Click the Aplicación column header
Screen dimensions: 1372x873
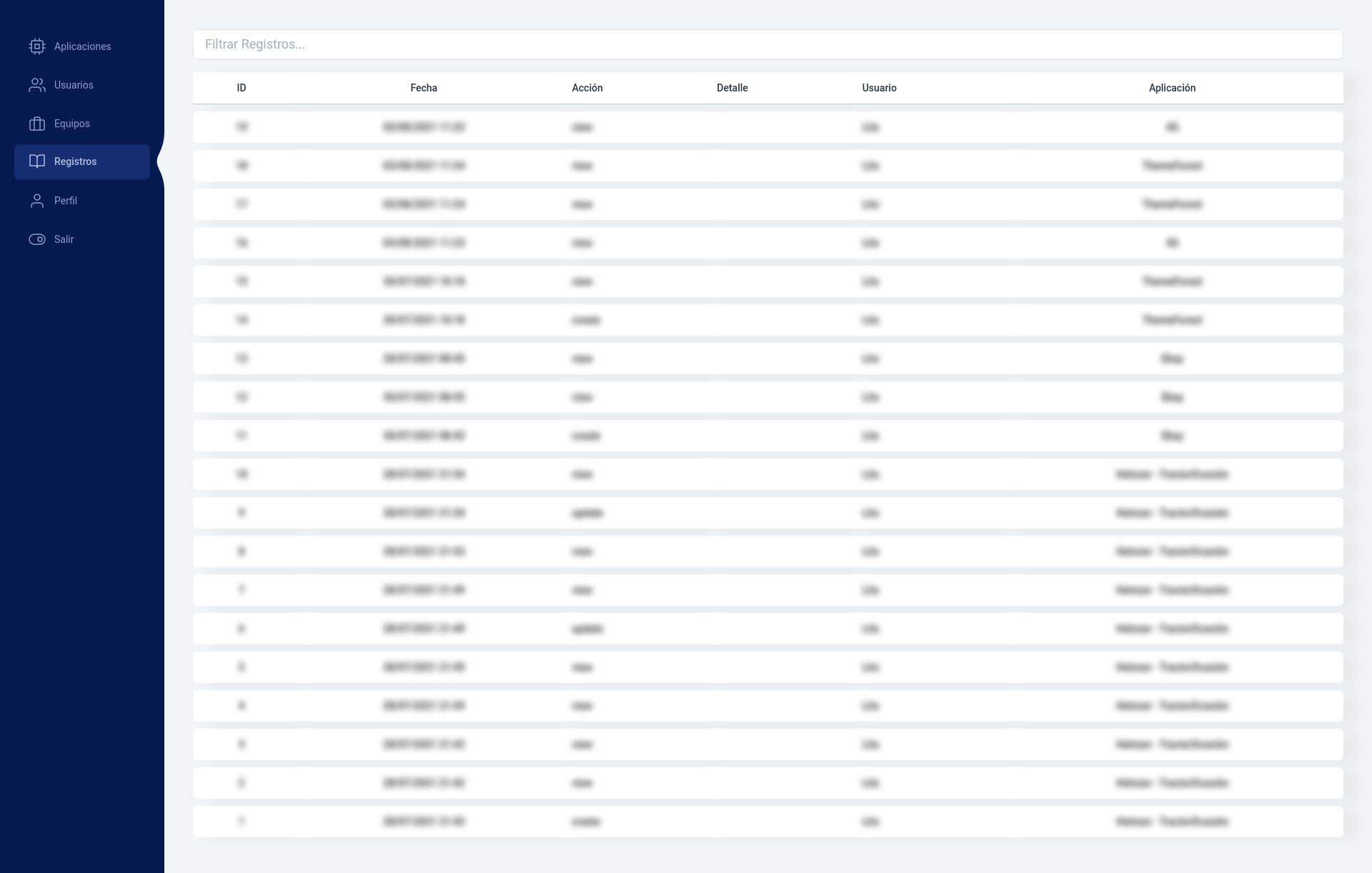coord(1172,88)
